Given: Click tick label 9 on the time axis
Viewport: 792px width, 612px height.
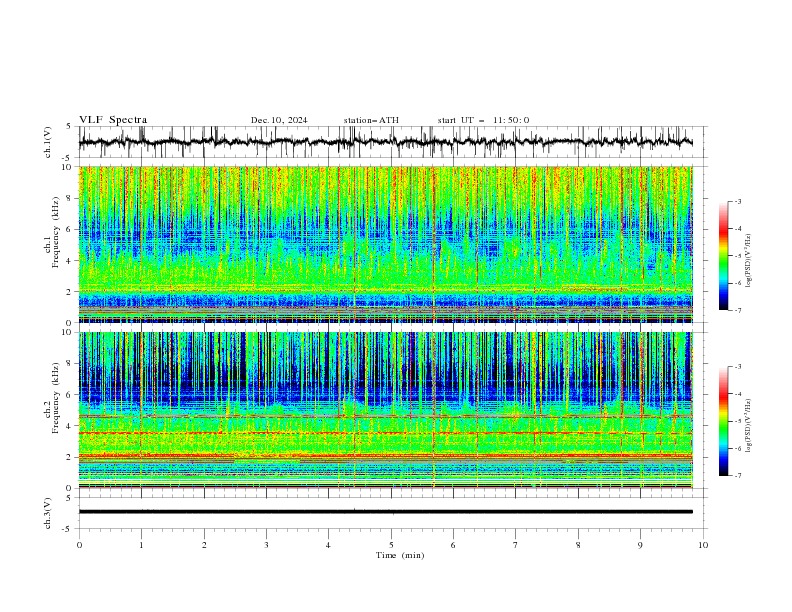Looking at the screenshot, I should (x=640, y=545).
